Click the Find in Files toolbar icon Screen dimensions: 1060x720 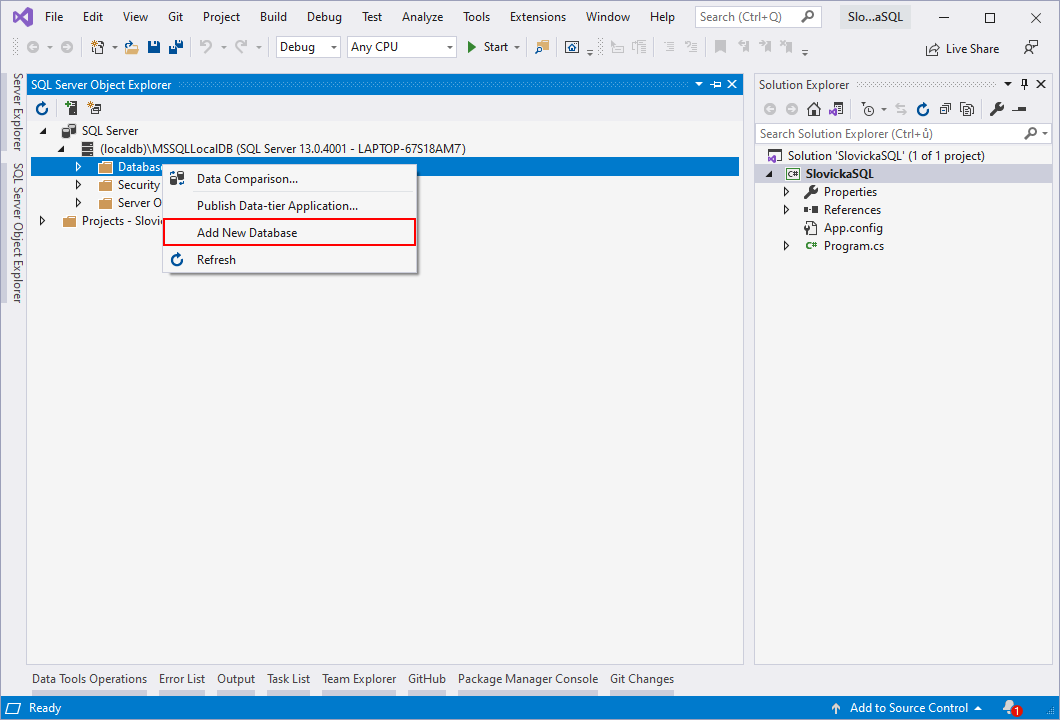point(541,47)
